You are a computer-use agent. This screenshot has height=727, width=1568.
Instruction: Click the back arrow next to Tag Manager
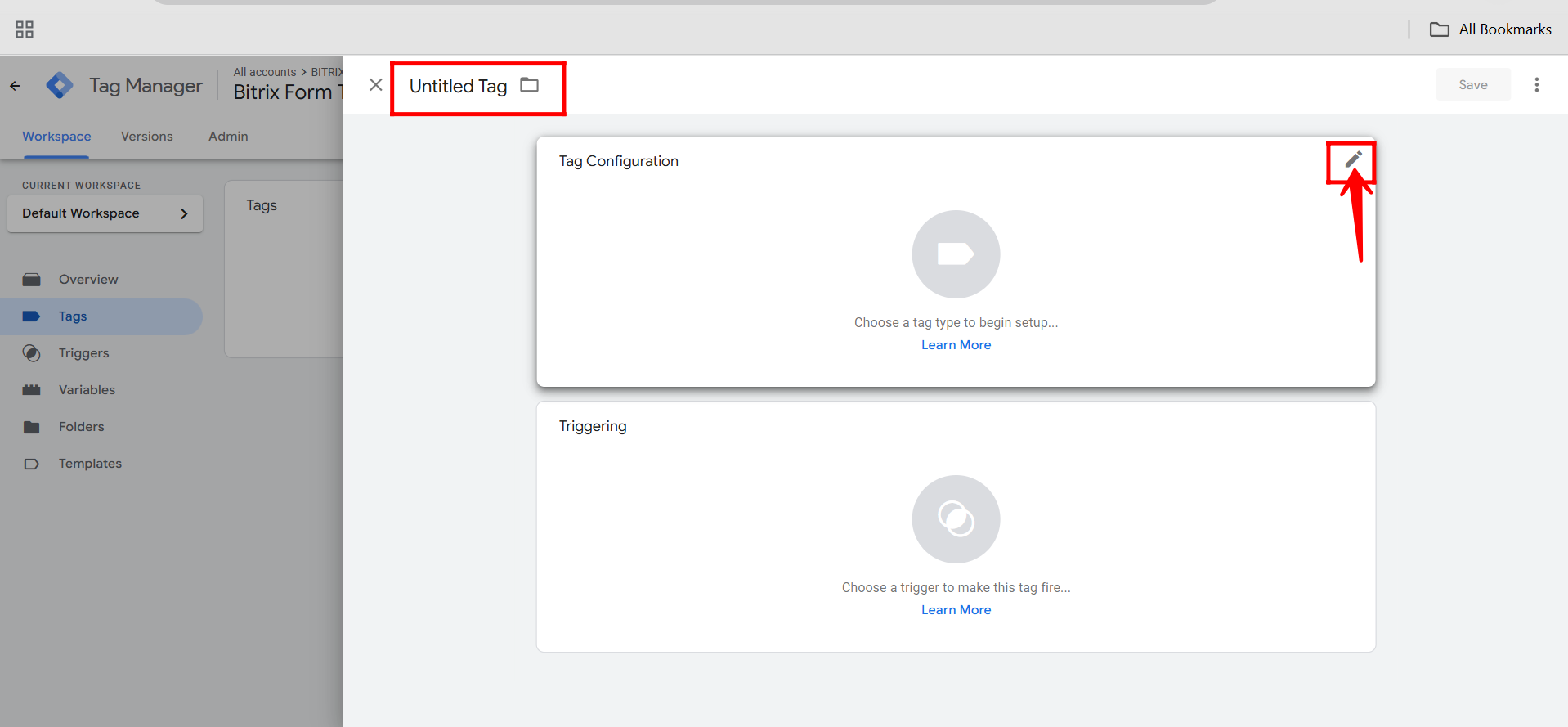(15, 85)
